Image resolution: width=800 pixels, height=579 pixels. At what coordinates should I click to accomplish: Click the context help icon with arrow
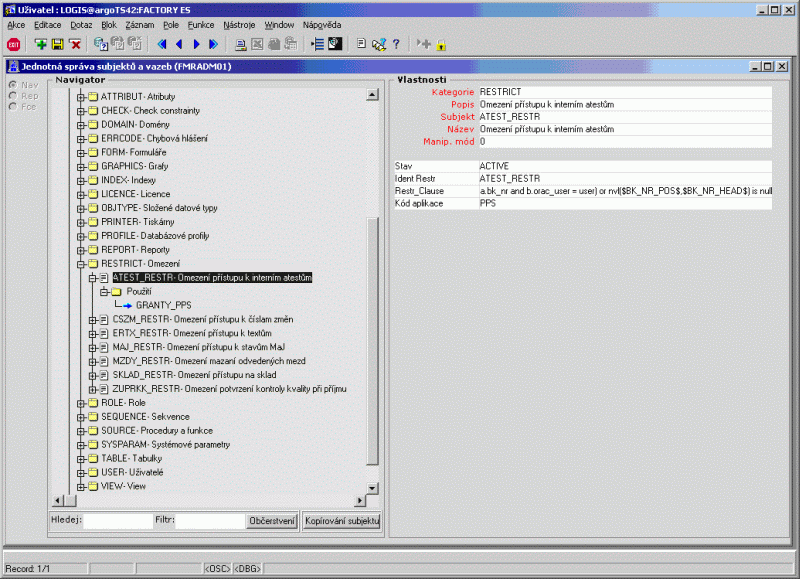[379, 45]
